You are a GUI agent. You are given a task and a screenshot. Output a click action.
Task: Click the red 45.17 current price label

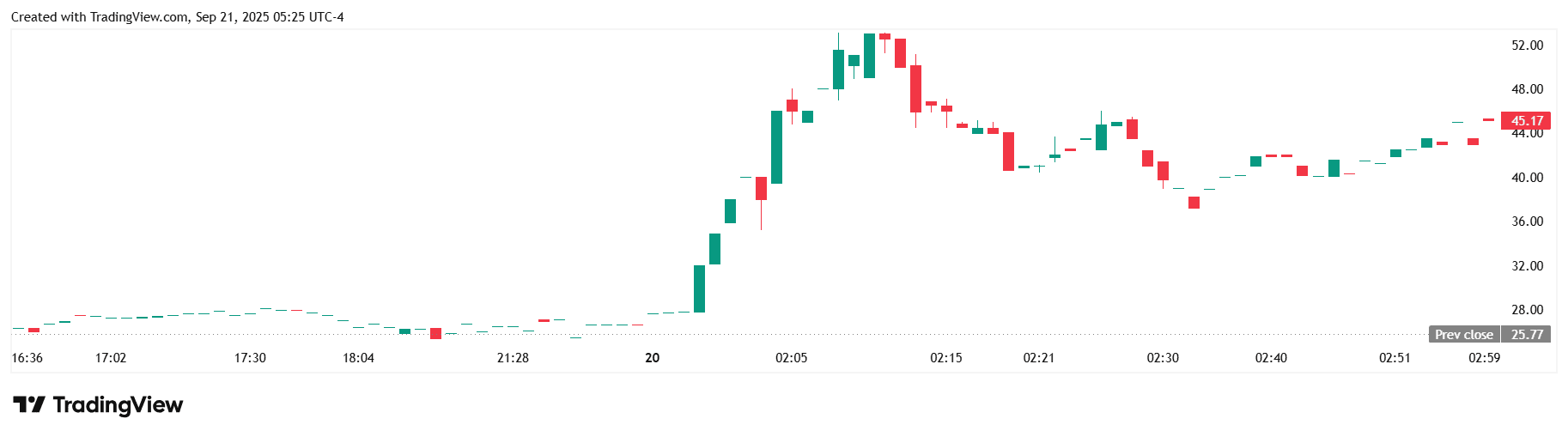pyautogui.click(x=1527, y=121)
